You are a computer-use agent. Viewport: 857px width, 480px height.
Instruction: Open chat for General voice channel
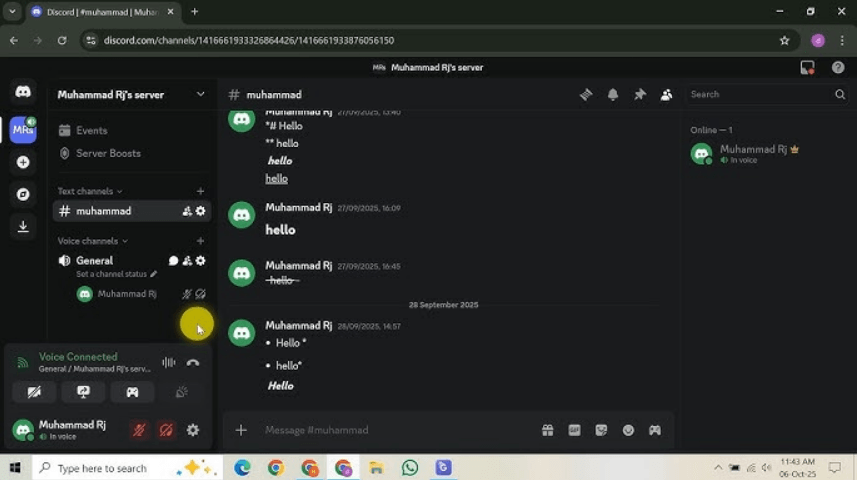pyautogui.click(x=173, y=261)
